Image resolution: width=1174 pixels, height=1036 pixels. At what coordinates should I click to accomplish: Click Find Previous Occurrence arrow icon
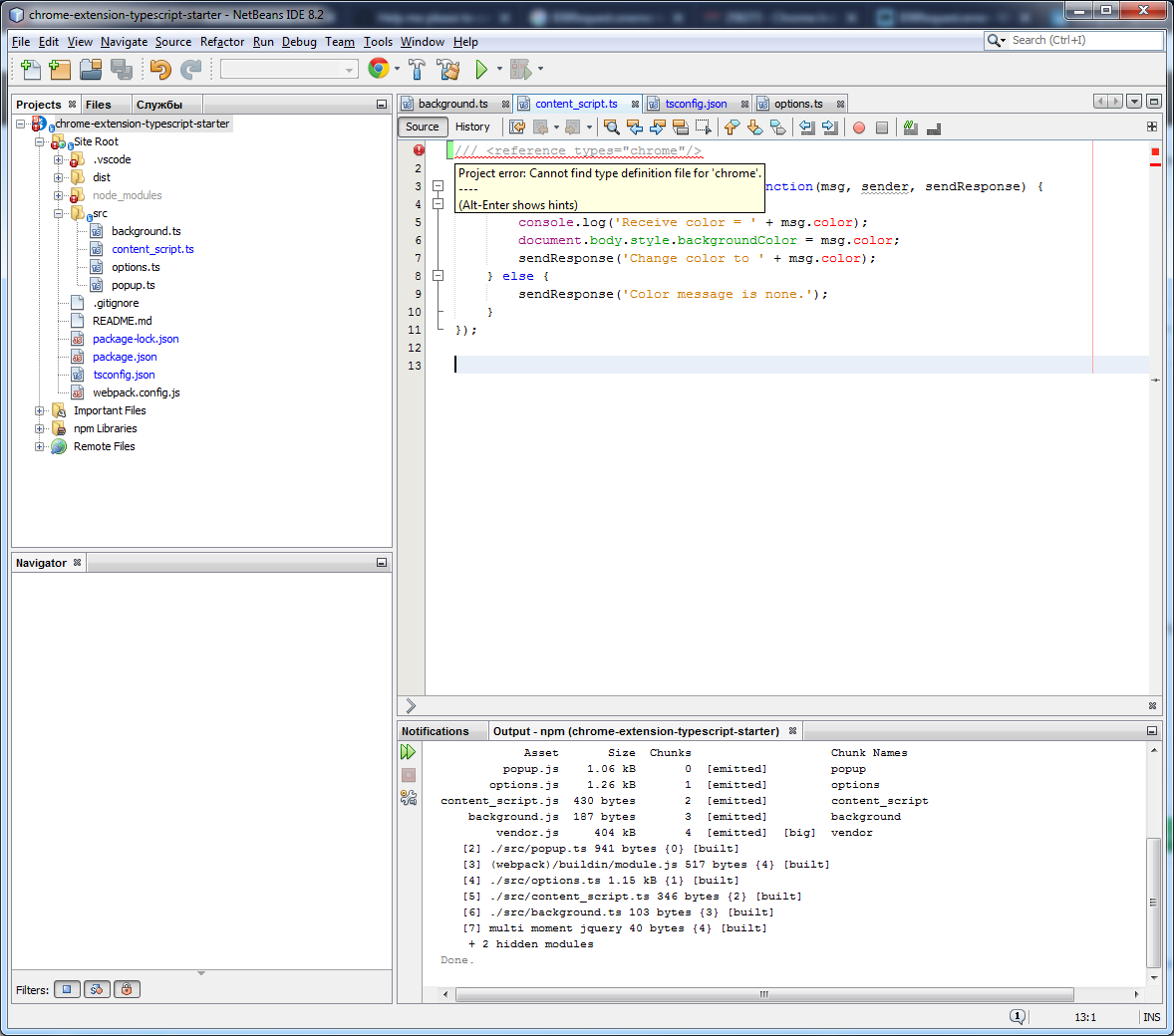[x=635, y=128]
